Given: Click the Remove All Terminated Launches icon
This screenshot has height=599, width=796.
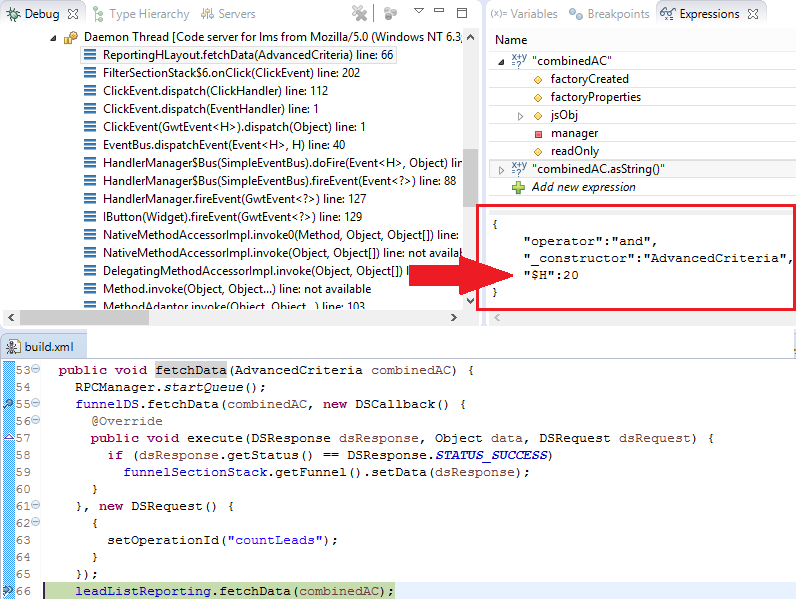Looking at the screenshot, I should 360,13.
